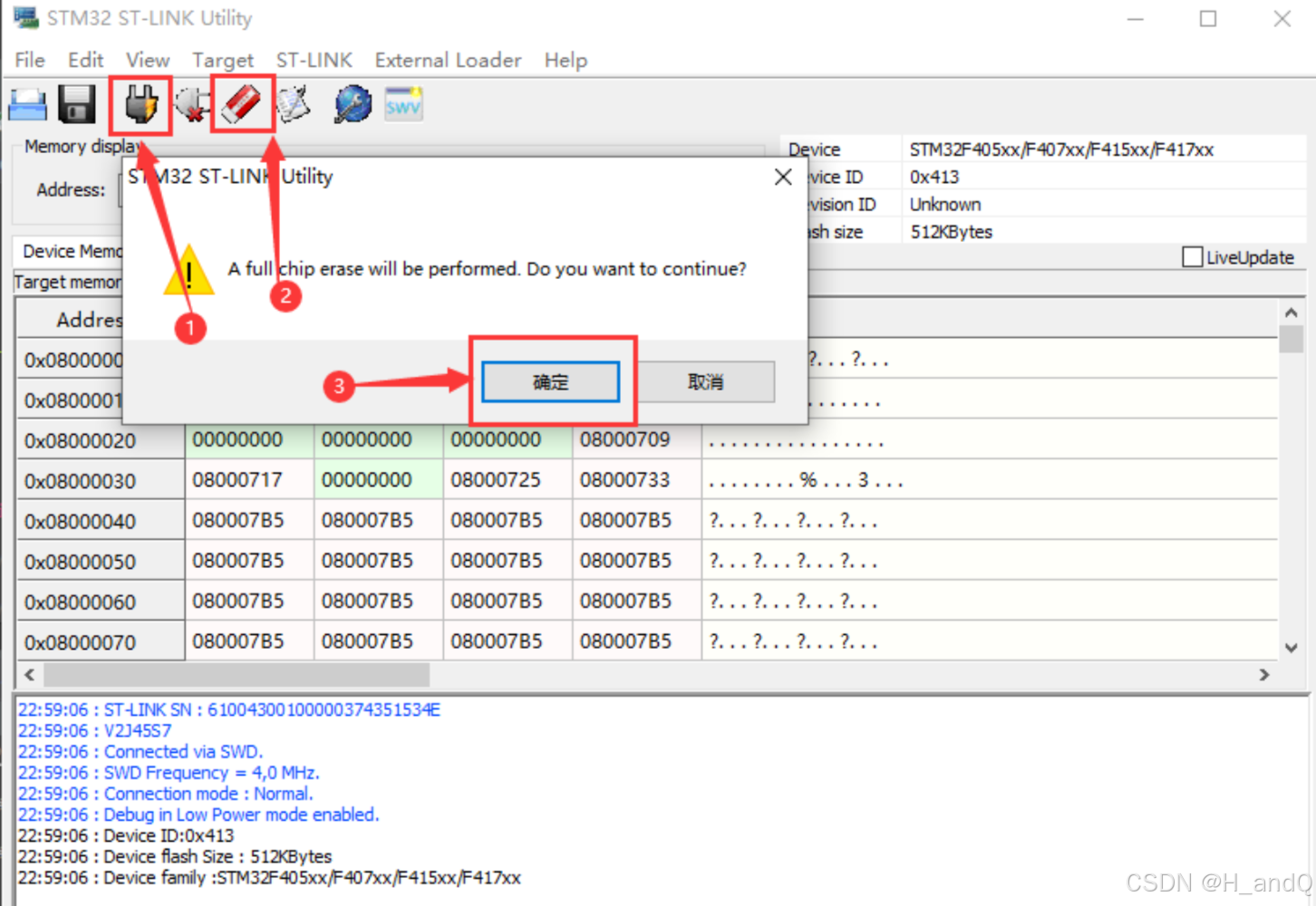1316x906 pixels.
Task: Click the 08000709 memory cell
Action: pyautogui.click(x=636, y=440)
